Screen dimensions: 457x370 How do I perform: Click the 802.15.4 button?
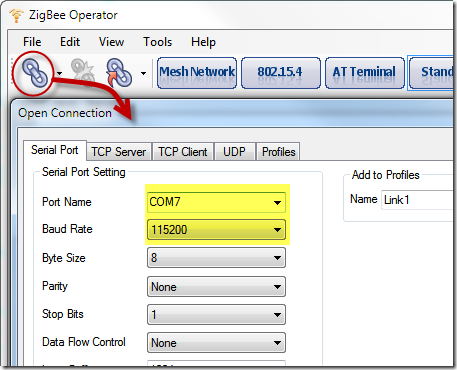[x=281, y=73]
